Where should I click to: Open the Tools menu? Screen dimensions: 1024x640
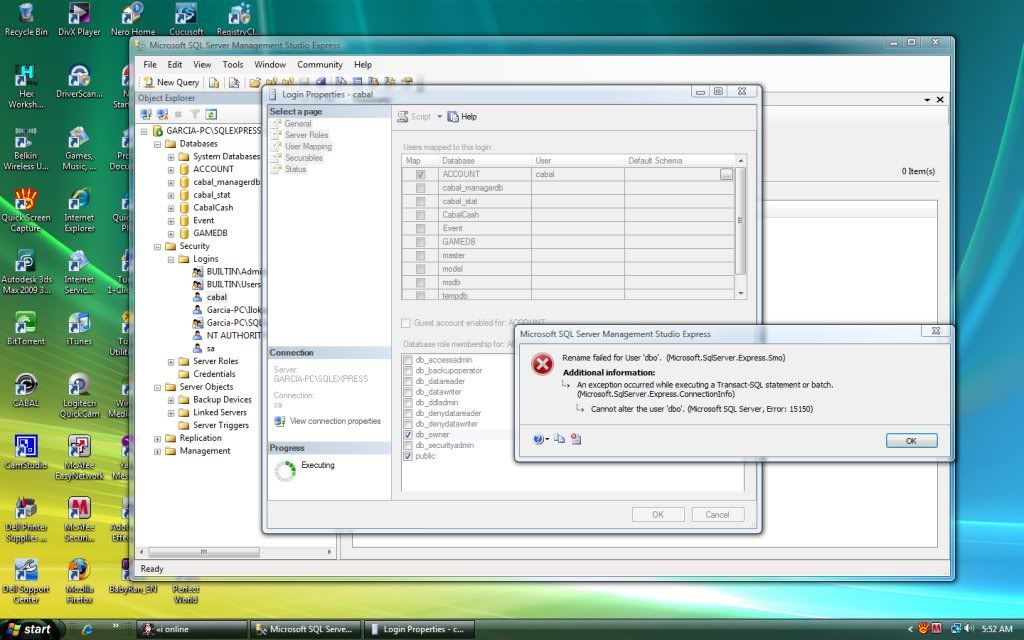pyautogui.click(x=232, y=65)
